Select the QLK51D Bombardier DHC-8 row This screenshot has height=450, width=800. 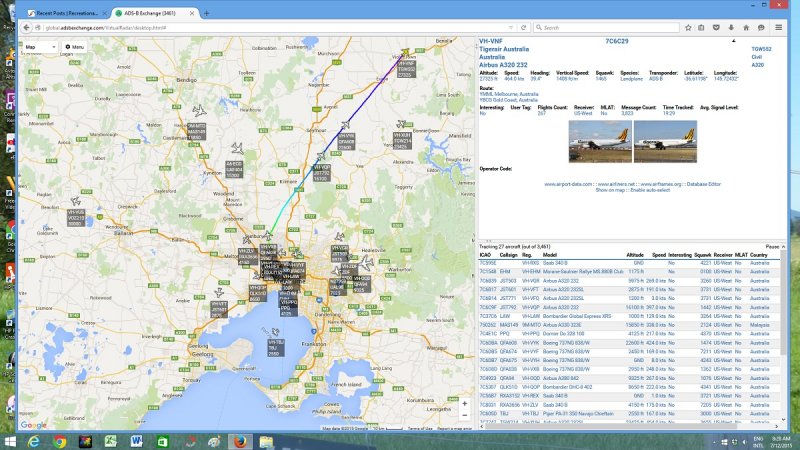click(x=629, y=387)
